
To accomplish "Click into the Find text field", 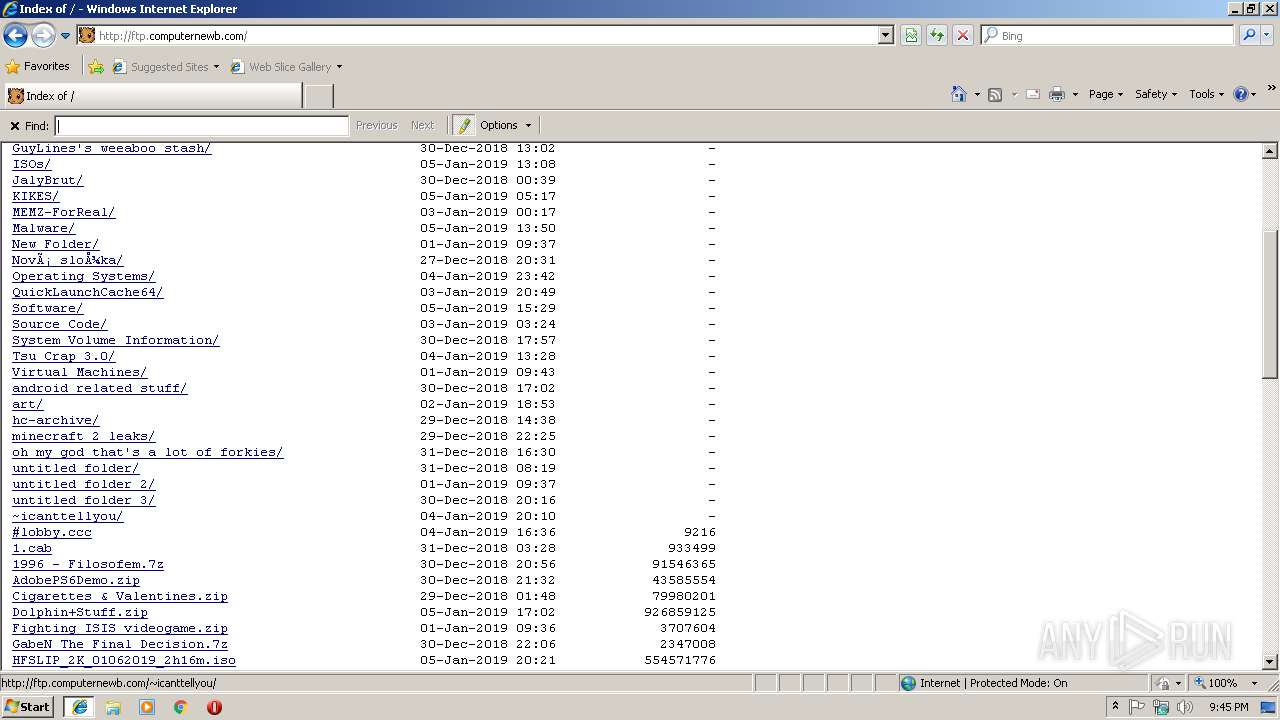I will point(202,126).
